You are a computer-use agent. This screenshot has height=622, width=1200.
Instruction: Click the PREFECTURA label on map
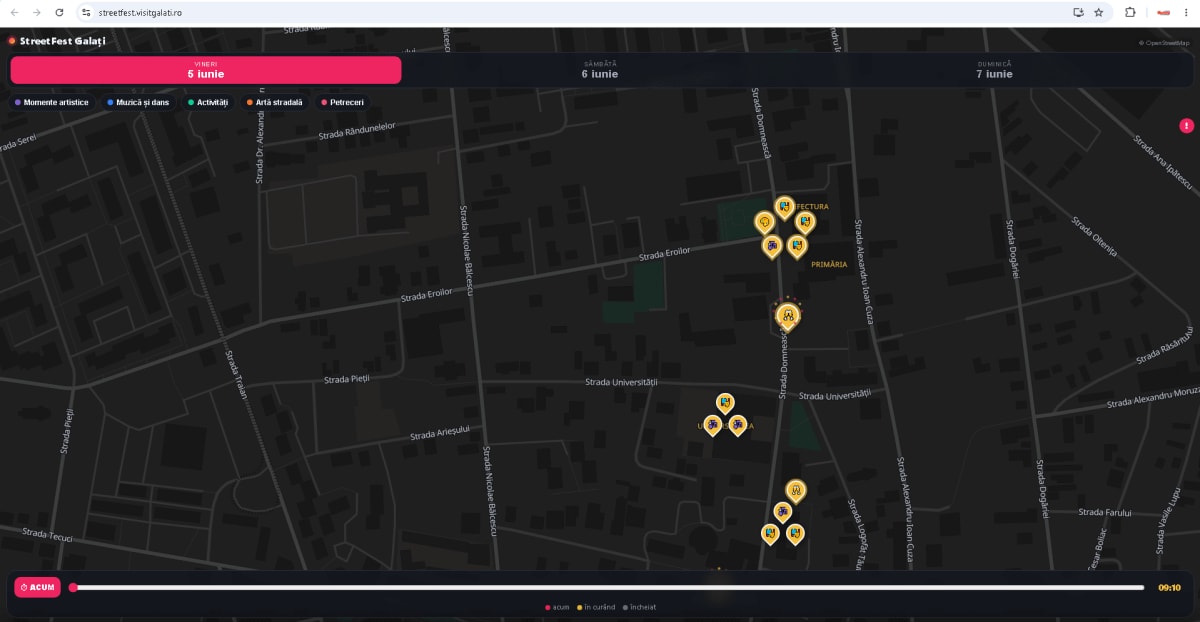pyautogui.click(x=812, y=206)
